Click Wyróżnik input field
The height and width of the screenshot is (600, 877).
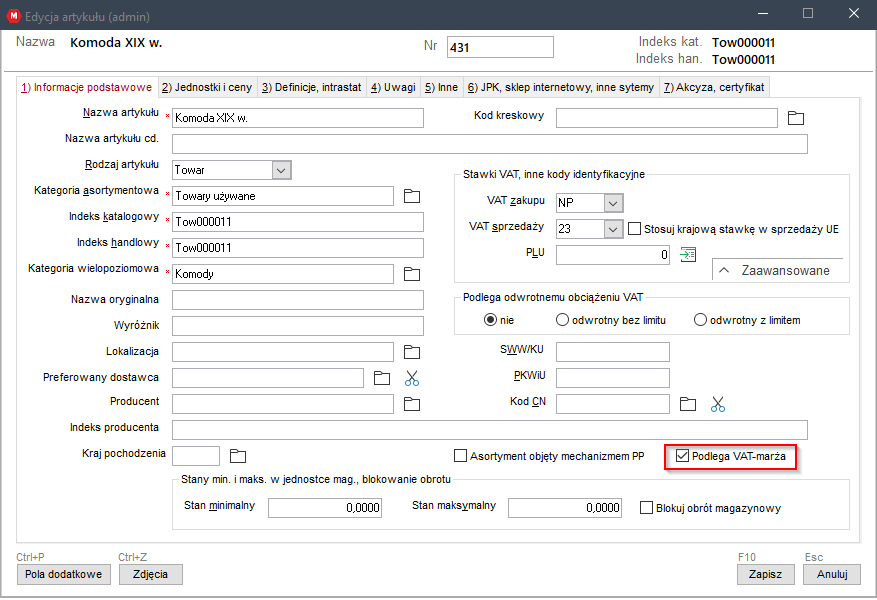(x=298, y=325)
